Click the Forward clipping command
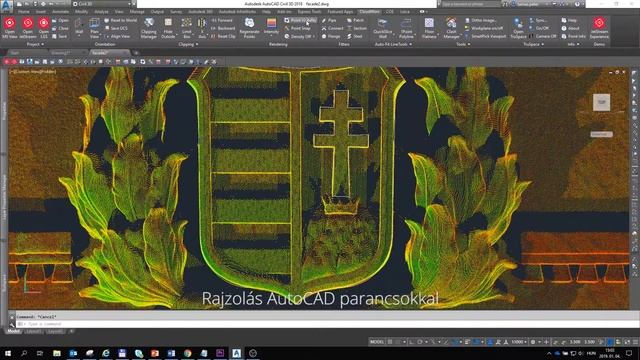Viewport: 640px width, 360px height. (222, 20)
